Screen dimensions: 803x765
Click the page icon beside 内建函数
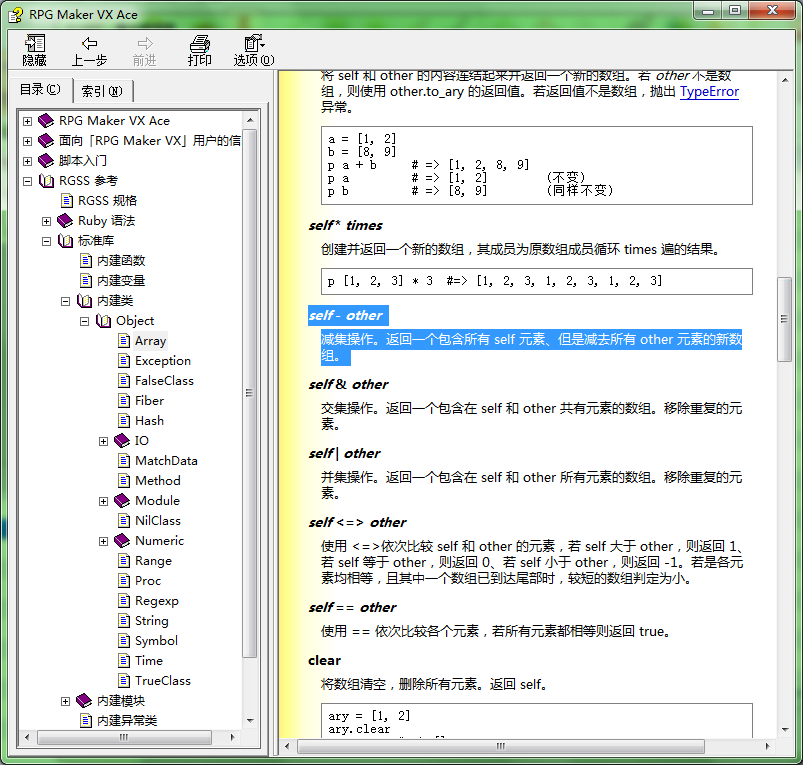86,261
